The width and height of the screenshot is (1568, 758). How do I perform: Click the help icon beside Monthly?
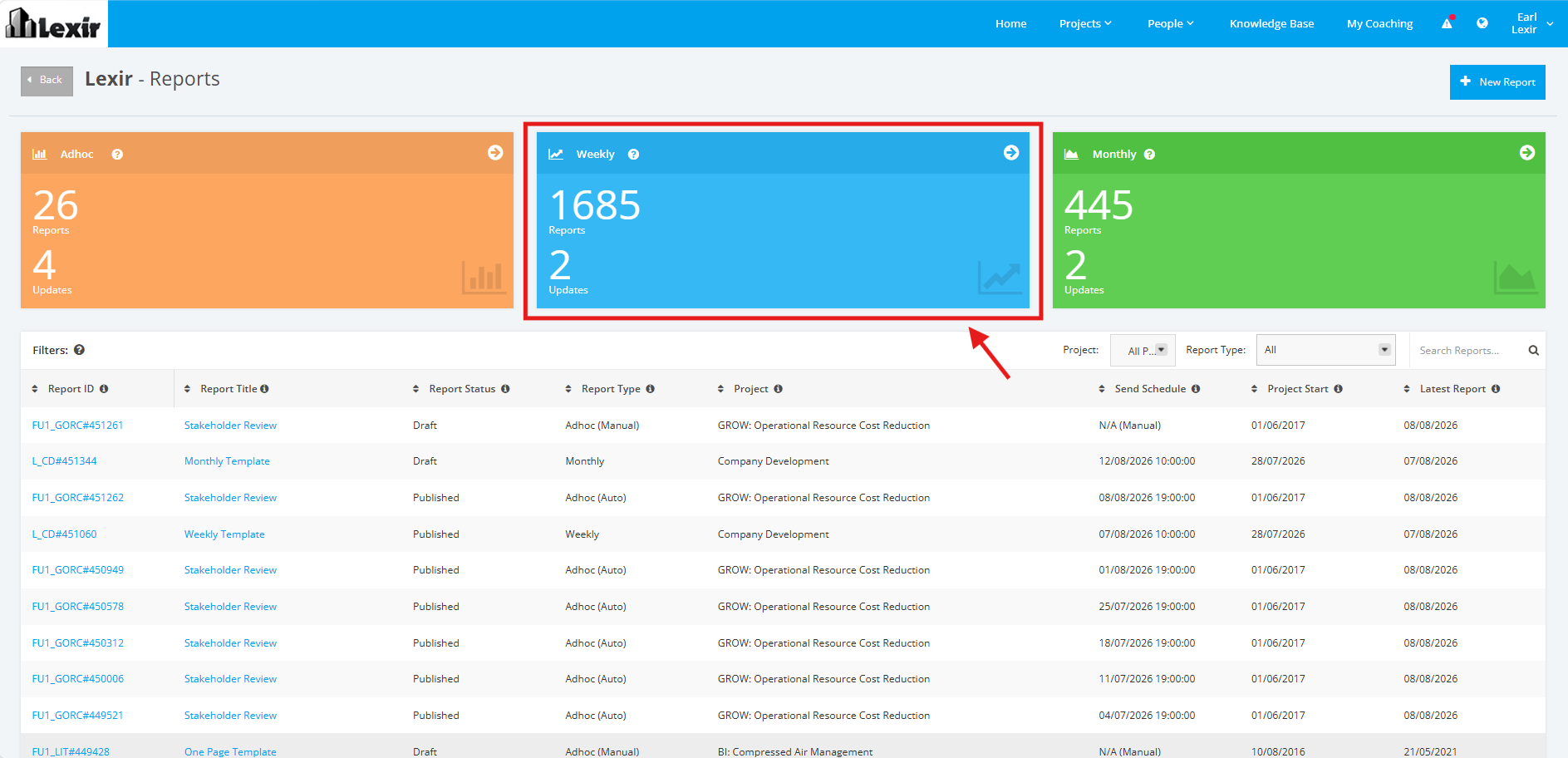[1149, 155]
